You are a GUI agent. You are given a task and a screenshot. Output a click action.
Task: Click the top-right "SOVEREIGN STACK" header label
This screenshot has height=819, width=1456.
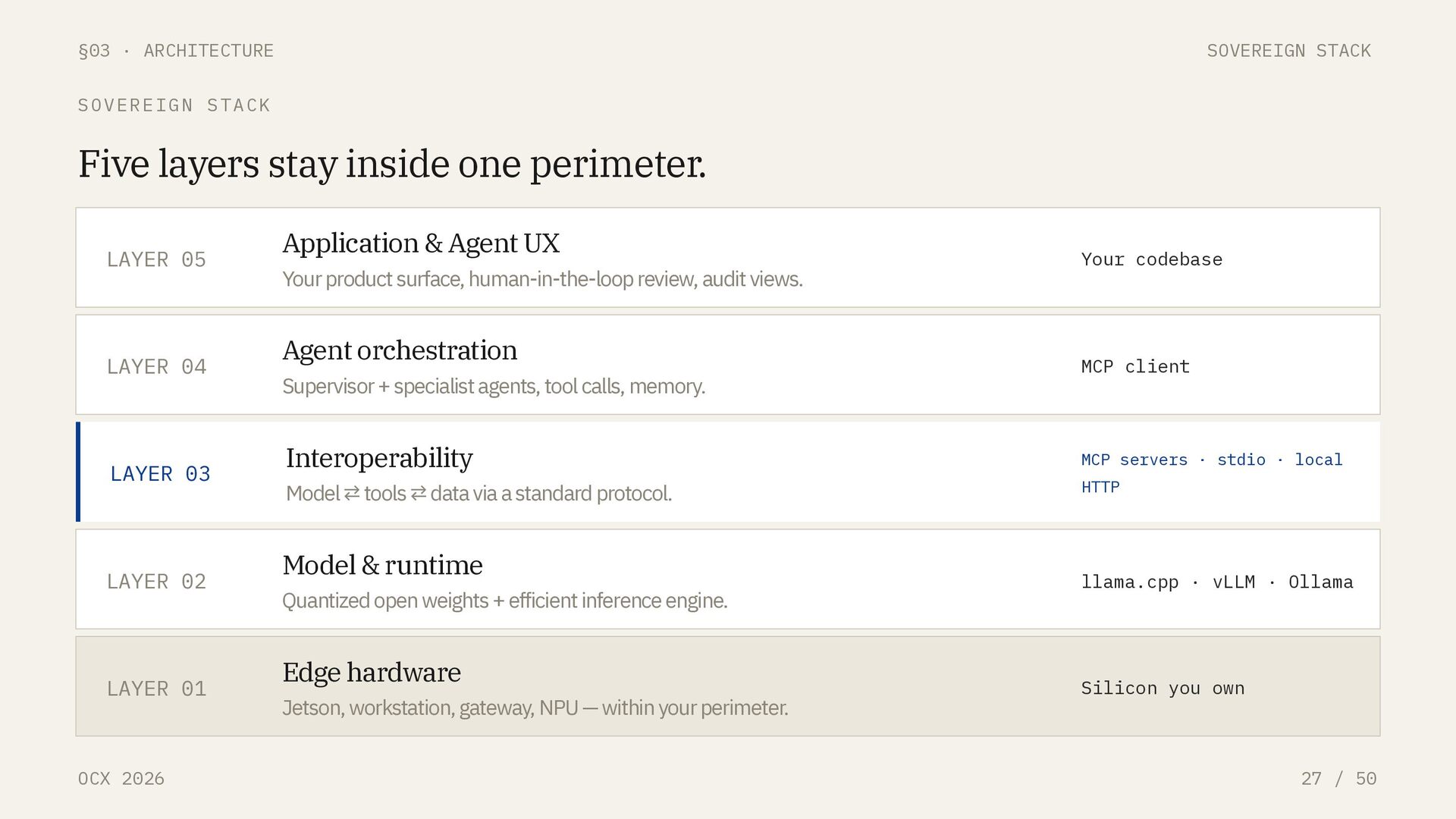1288,51
